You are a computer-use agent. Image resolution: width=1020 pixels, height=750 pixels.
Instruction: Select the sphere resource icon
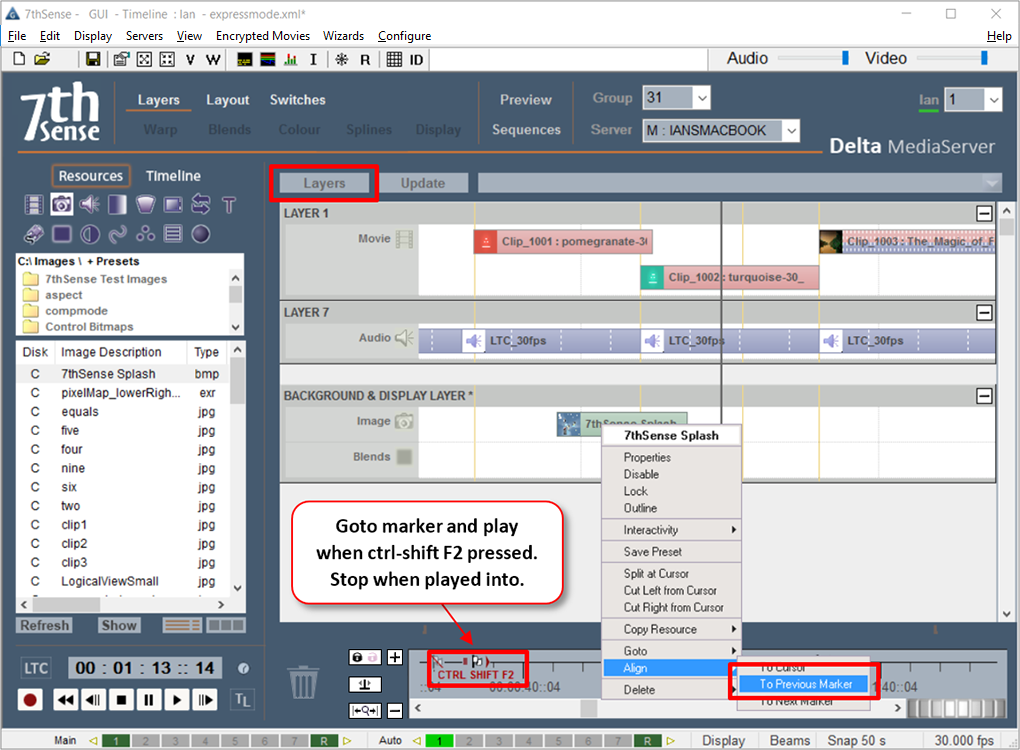pyautogui.click(x=201, y=234)
